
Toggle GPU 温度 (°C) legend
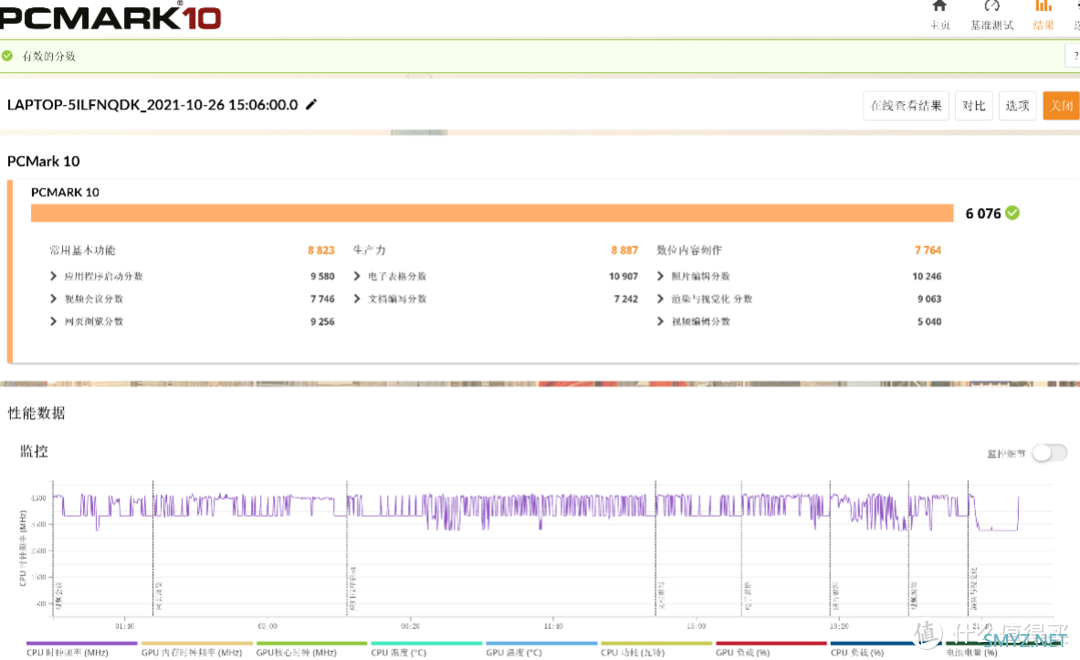541,649
